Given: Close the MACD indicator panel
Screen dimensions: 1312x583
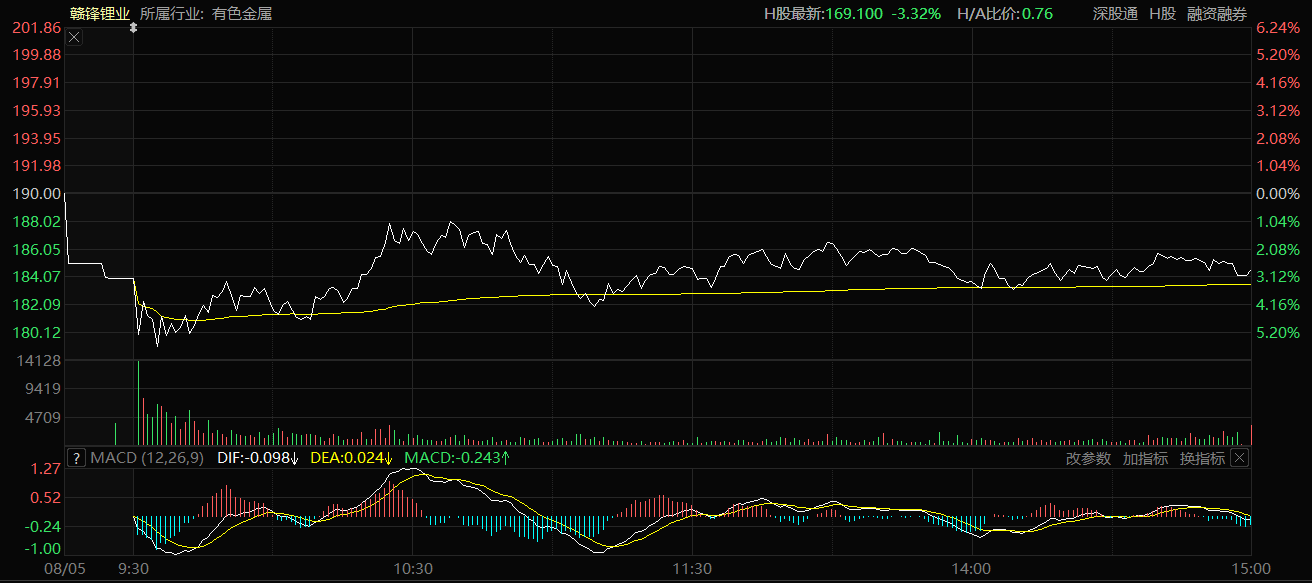Looking at the screenshot, I should click(1239, 458).
